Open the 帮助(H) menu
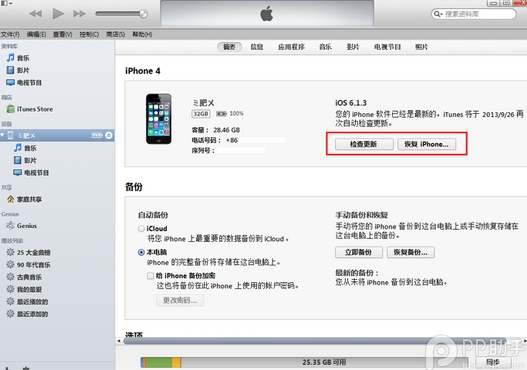Image resolution: width=527 pixels, height=370 pixels. (142, 34)
